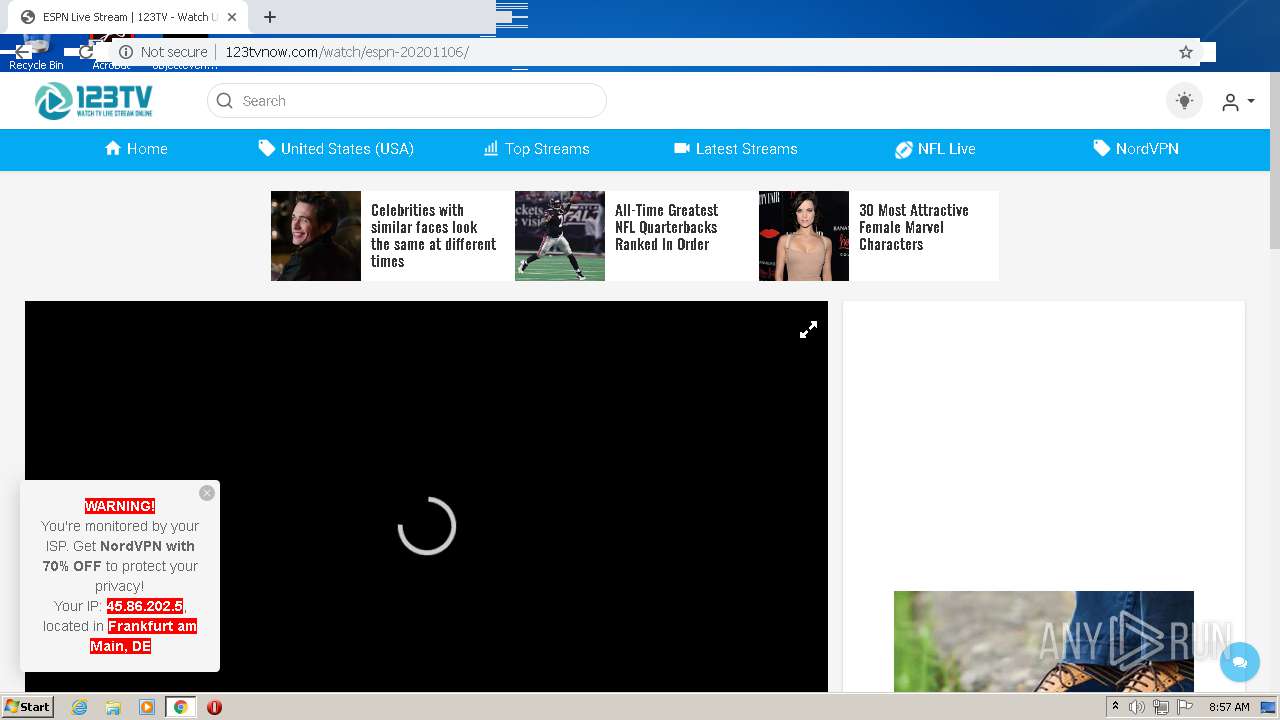Click the magnifier icon in search box
1280x720 pixels.
tap(225, 101)
